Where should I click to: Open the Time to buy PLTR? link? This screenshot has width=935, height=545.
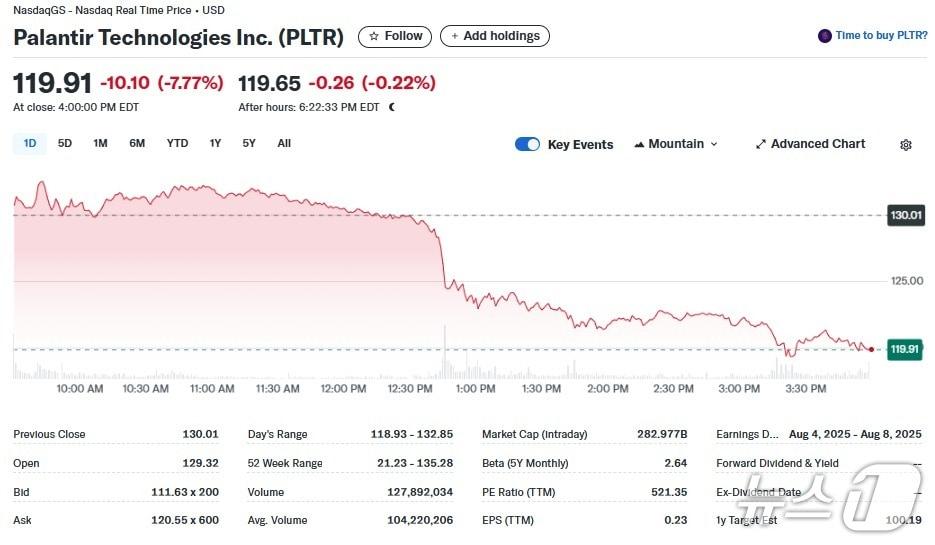coord(881,36)
